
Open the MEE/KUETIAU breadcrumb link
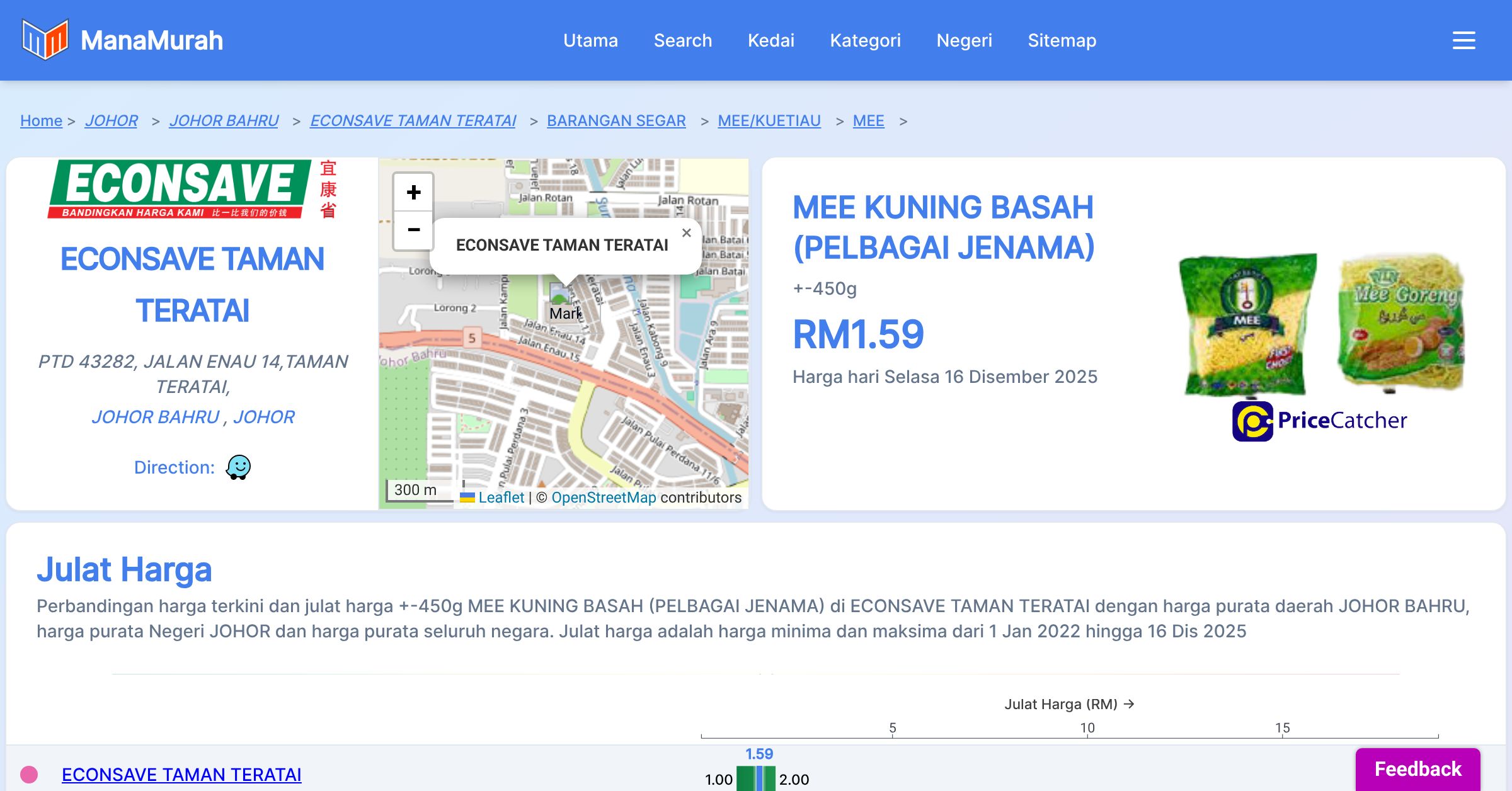click(769, 120)
